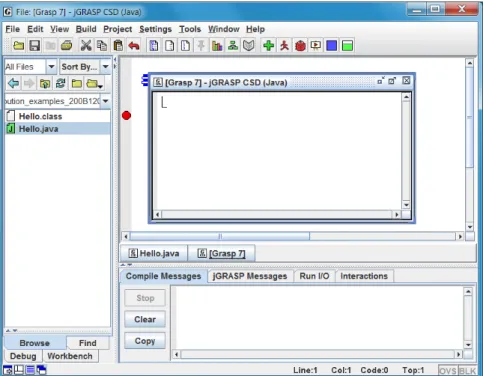
Task: Click the Number Lines page icon
Action: 186,45
